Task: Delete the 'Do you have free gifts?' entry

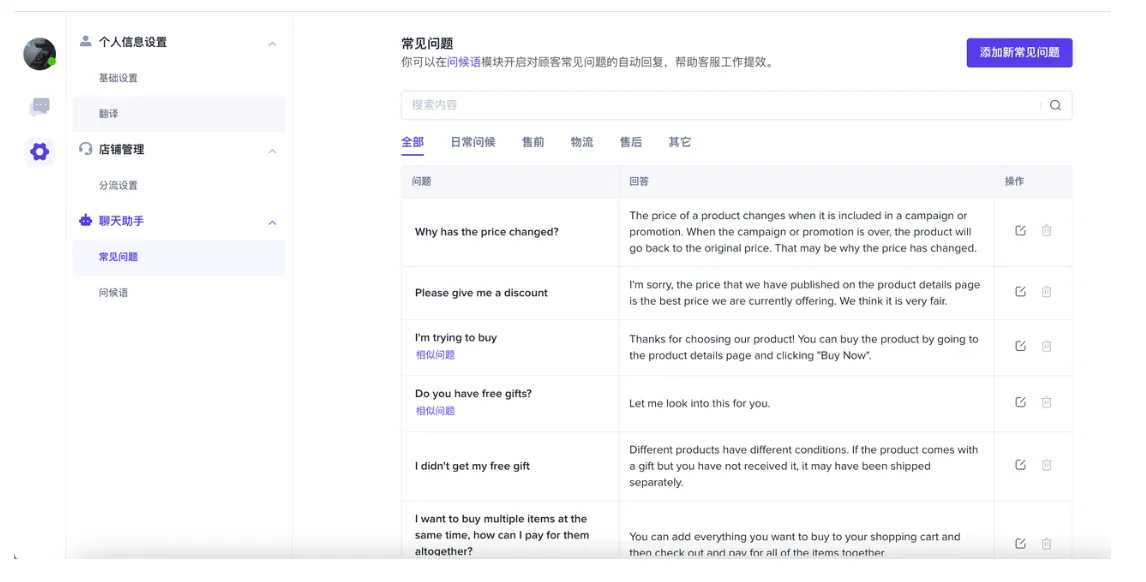Action: point(1046,402)
